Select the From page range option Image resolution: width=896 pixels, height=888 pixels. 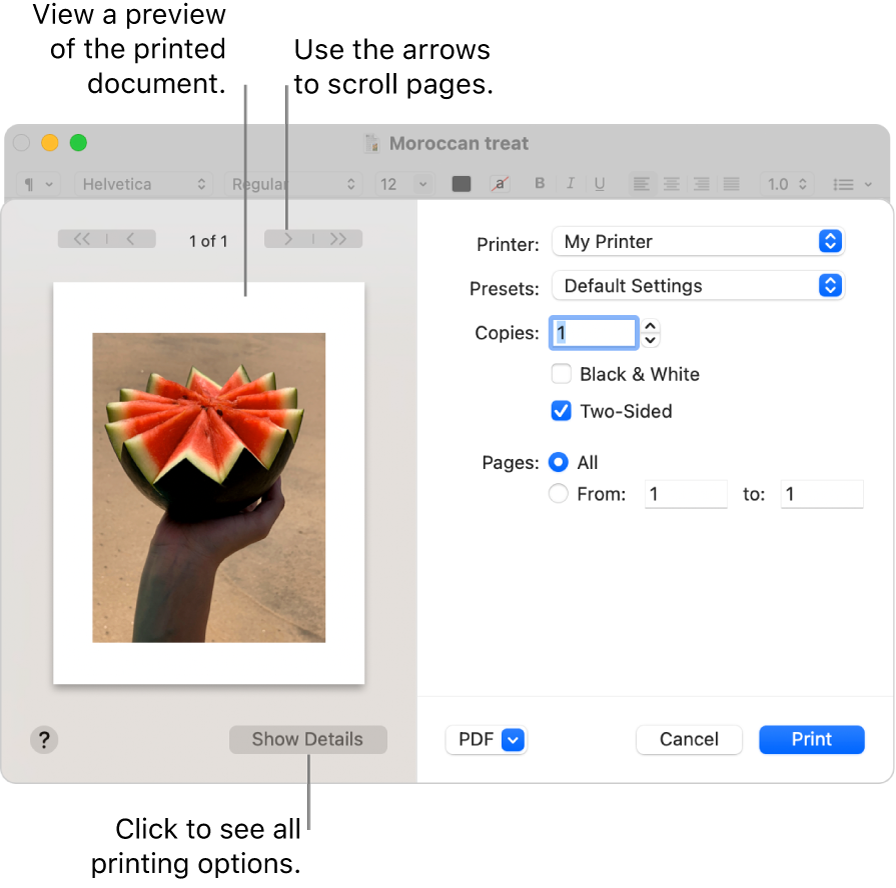coord(558,493)
